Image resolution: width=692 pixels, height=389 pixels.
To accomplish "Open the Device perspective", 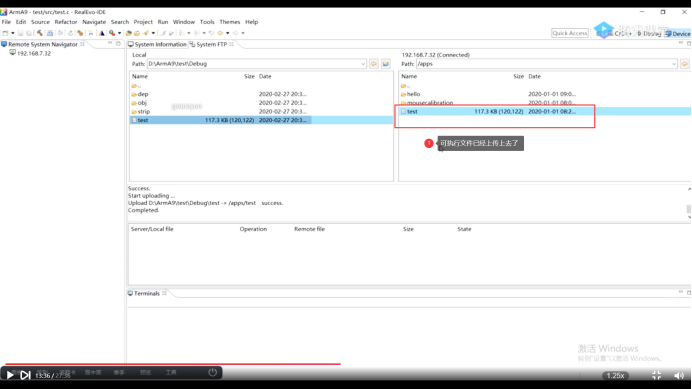I will [x=678, y=34].
